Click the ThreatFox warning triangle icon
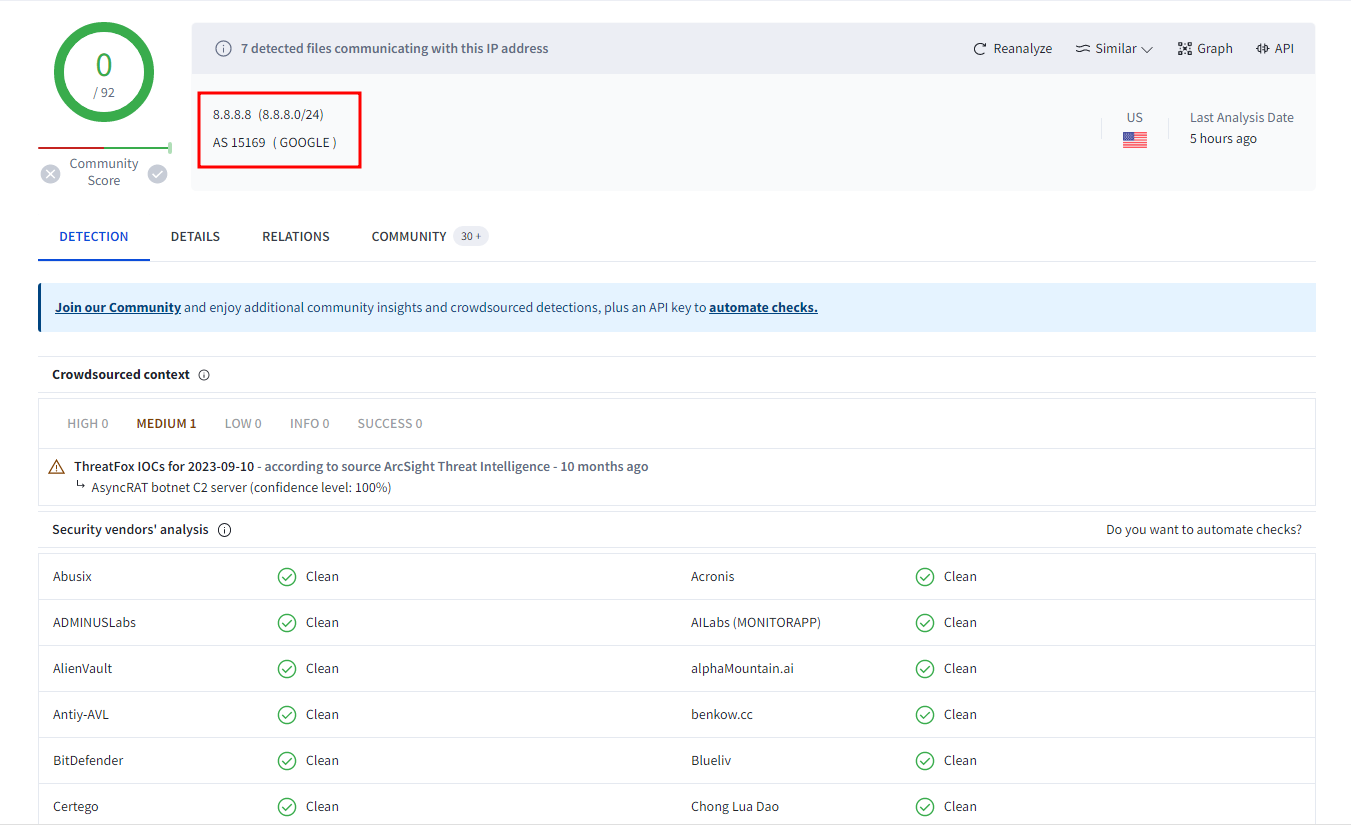 click(x=57, y=467)
